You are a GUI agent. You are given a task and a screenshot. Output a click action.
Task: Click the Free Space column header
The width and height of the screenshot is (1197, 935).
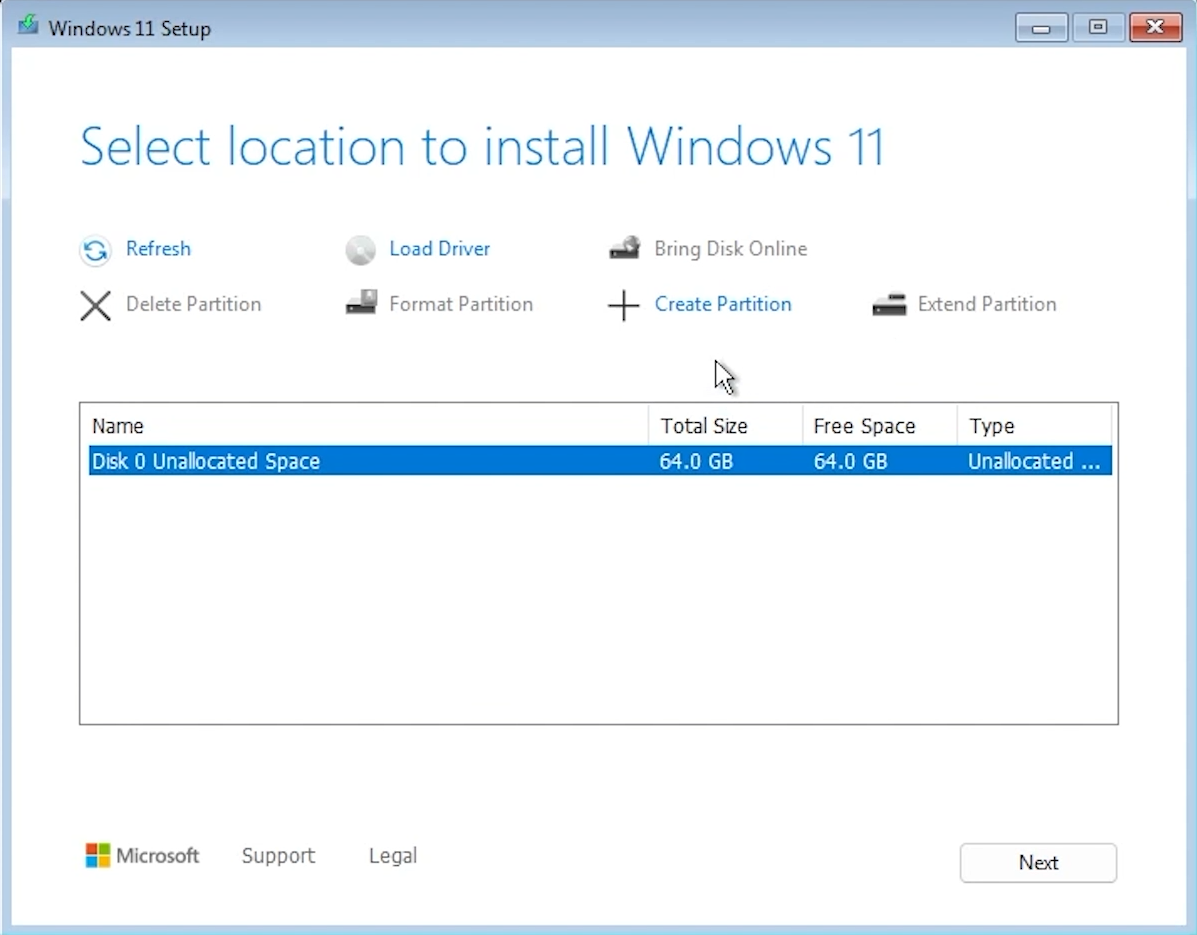(x=864, y=426)
